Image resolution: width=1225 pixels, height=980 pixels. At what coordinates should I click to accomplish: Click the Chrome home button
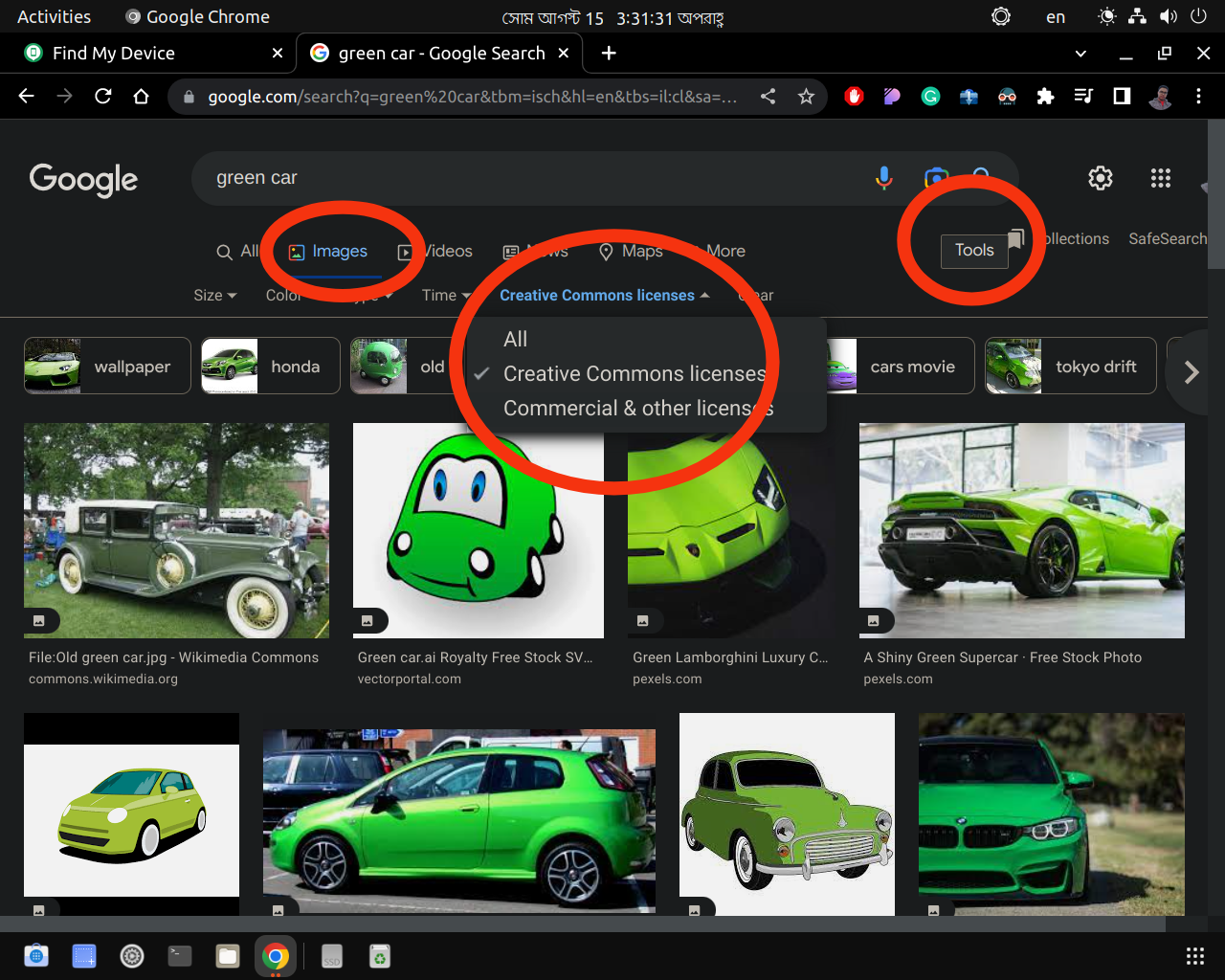pos(141,96)
